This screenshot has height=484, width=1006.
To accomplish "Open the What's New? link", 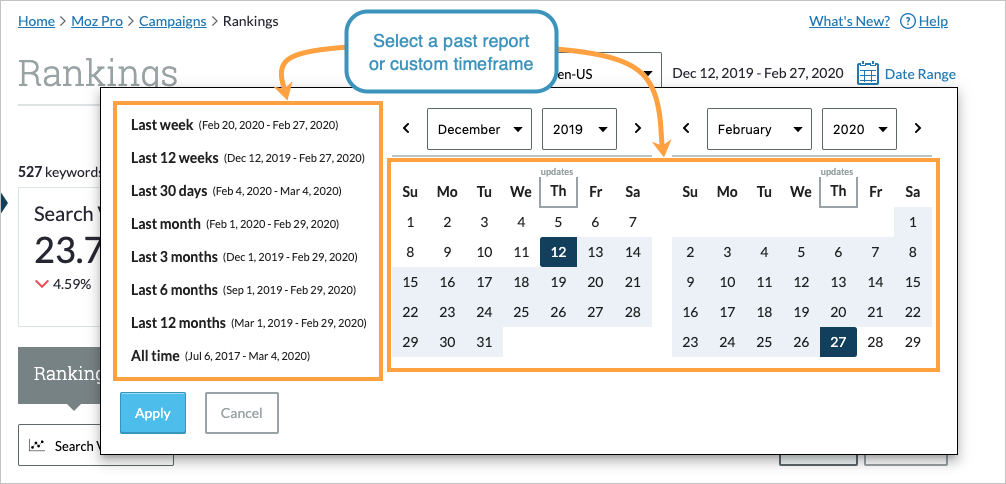I will pos(847,21).
